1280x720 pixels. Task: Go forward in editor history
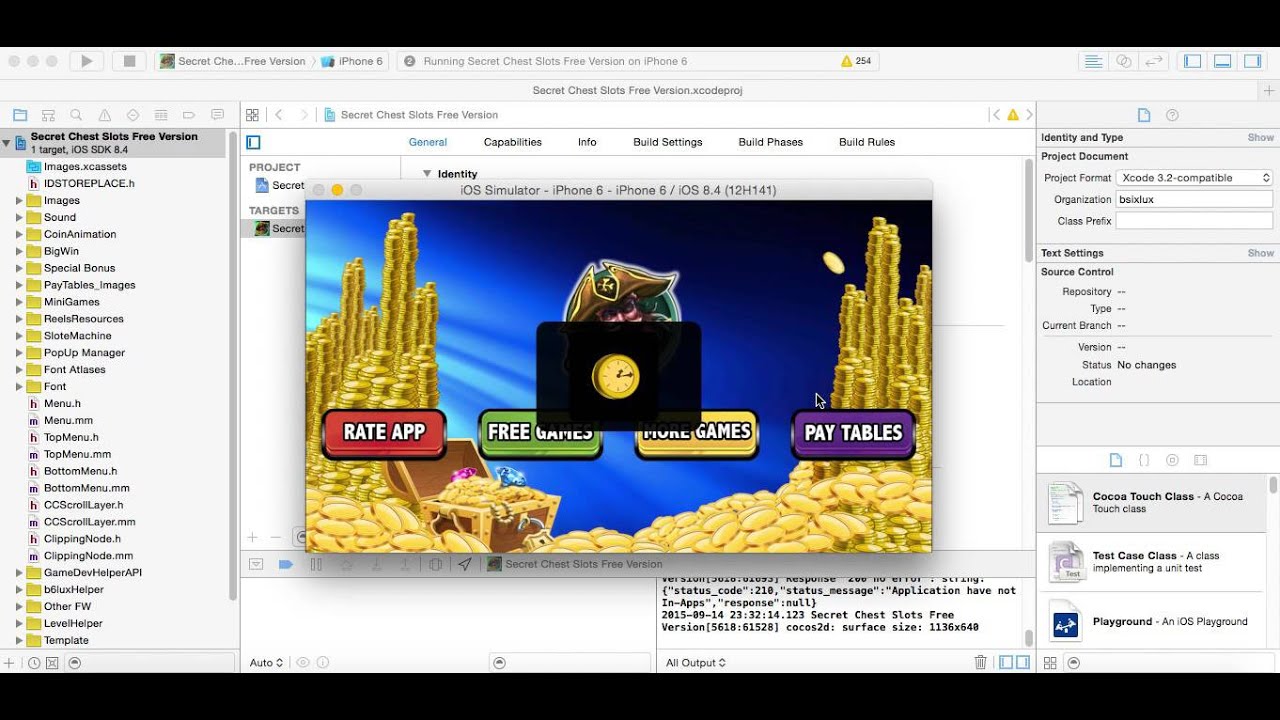(304, 115)
